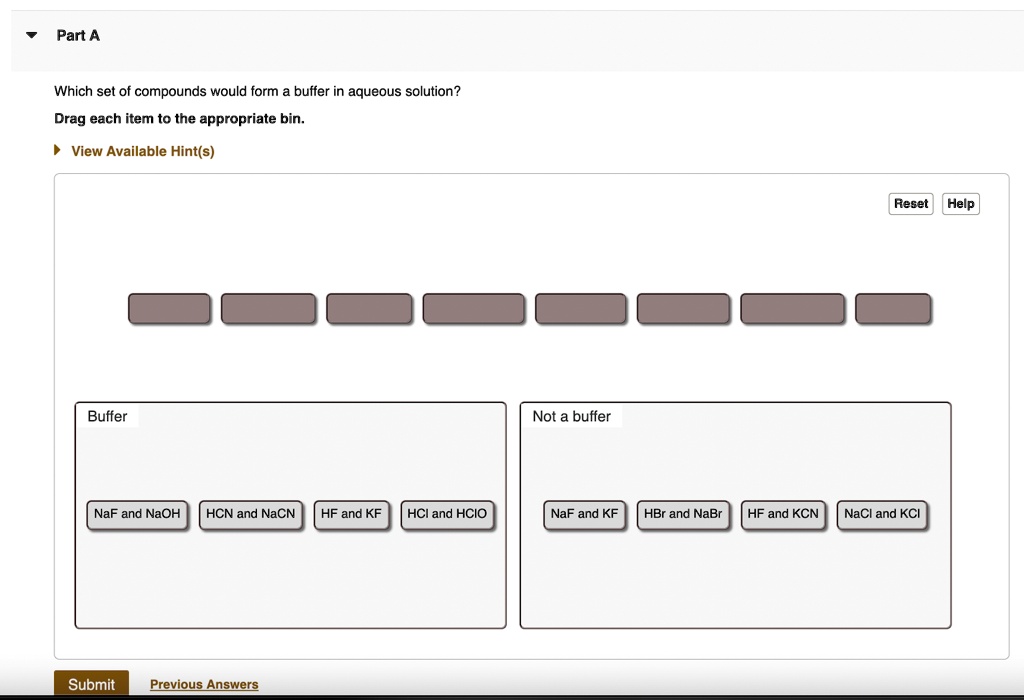
Task: Select the HCl and HClO chip
Action: tap(447, 514)
